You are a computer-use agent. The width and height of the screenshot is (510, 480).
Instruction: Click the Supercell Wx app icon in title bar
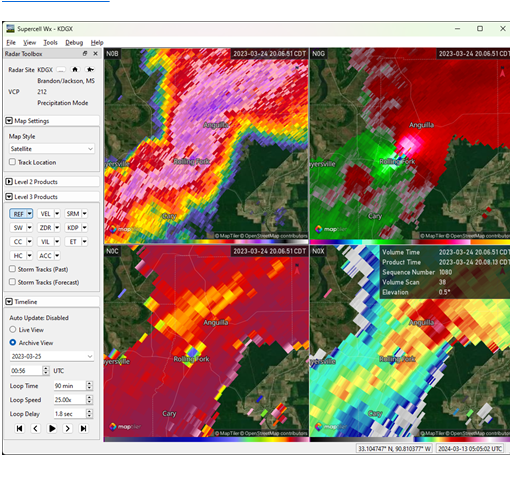[x=10, y=29]
